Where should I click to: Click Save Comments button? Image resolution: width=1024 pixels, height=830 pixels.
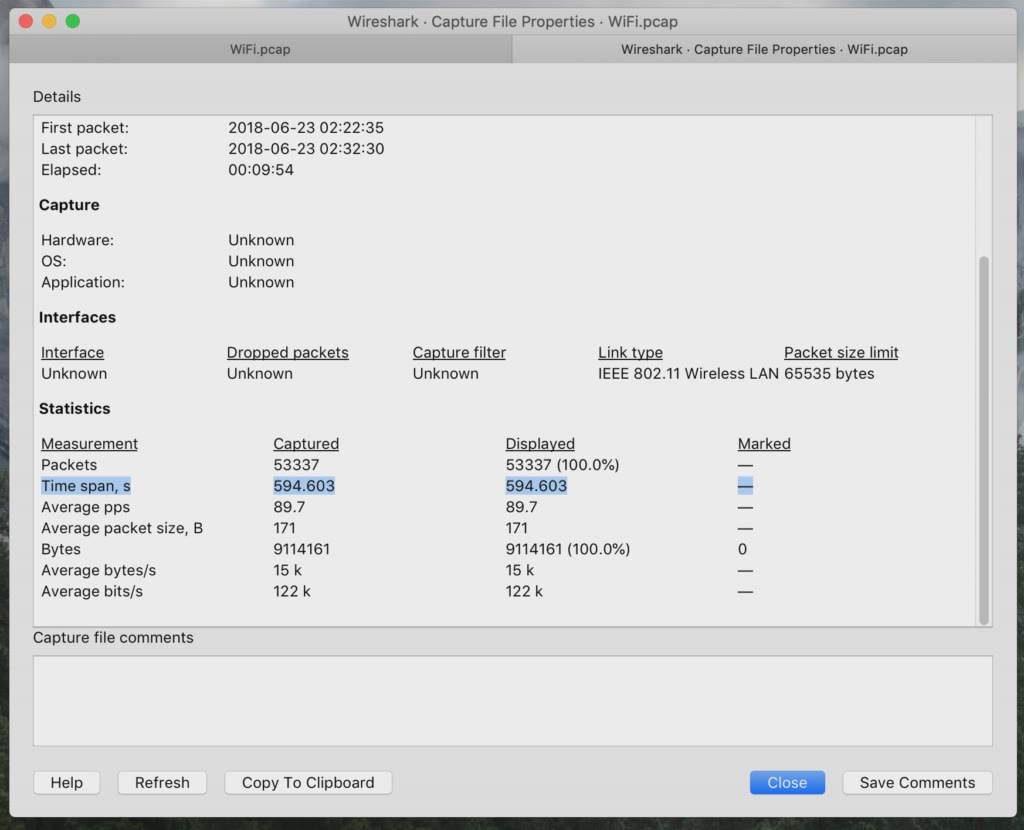click(917, 782)
